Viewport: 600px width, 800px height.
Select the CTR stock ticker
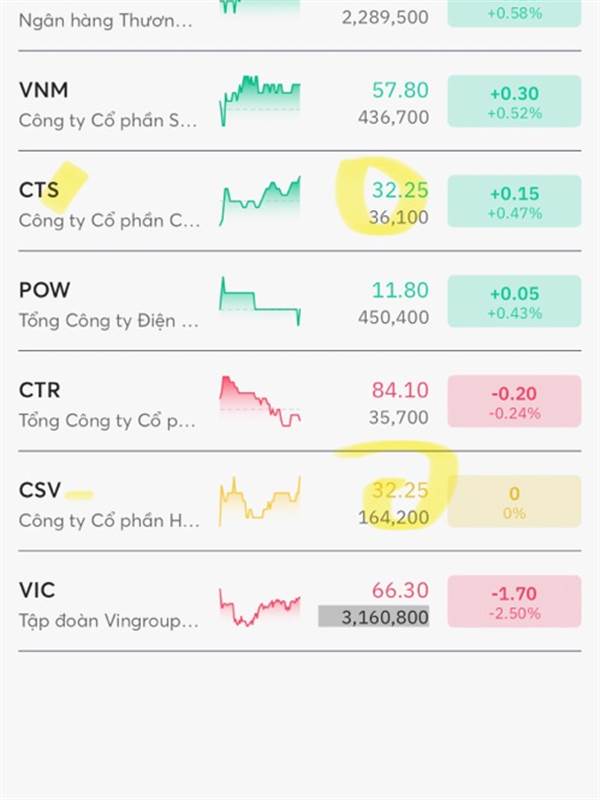39,390
